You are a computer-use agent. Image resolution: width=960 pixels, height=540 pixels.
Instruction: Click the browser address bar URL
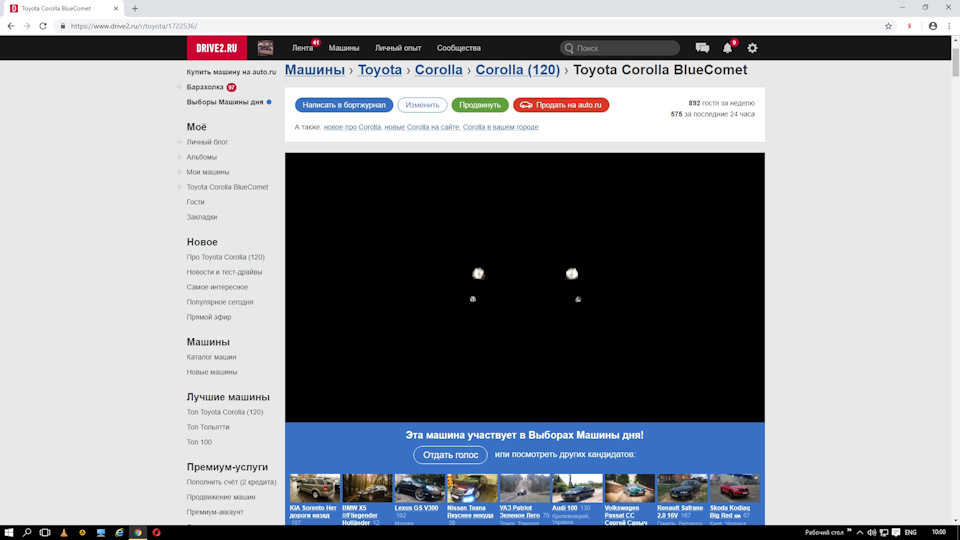[133, 26]
